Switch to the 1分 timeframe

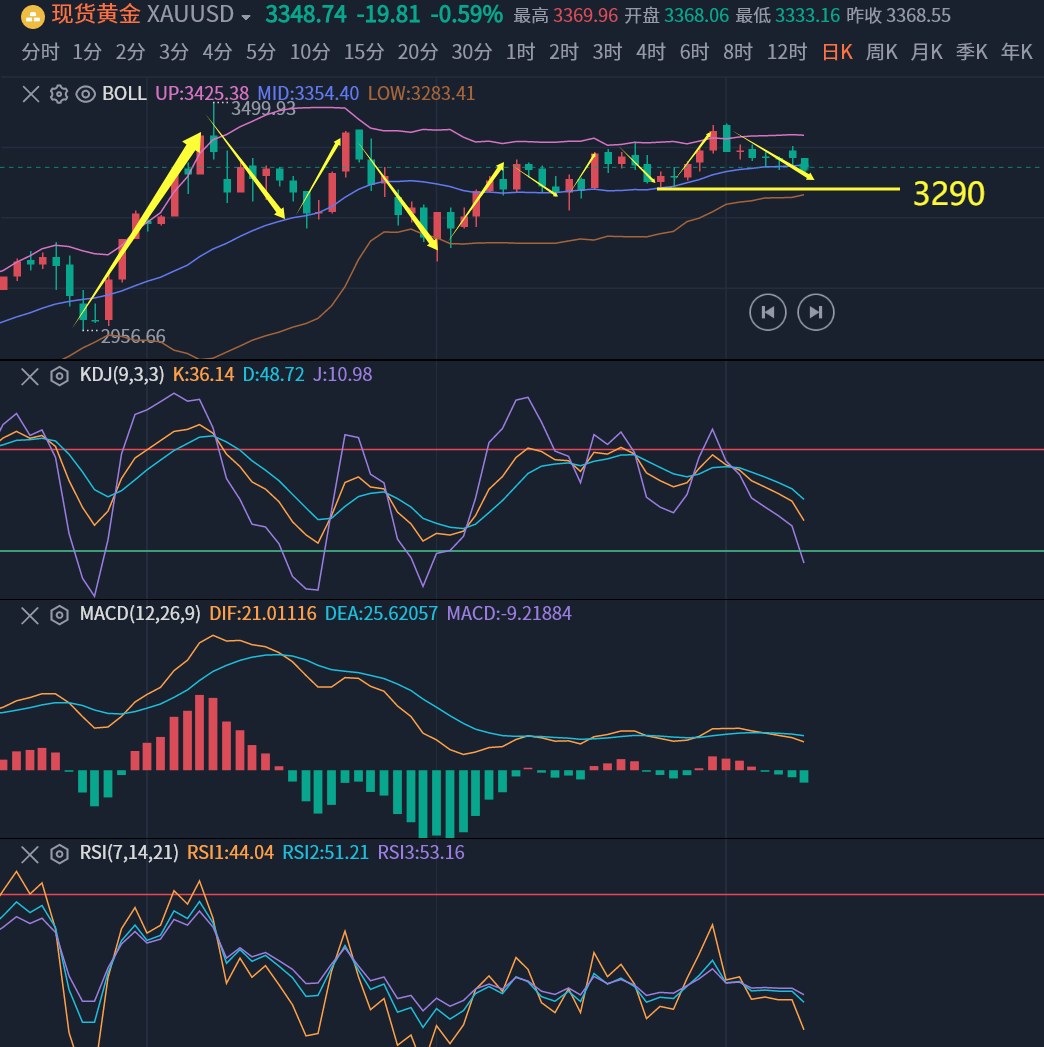87,51
